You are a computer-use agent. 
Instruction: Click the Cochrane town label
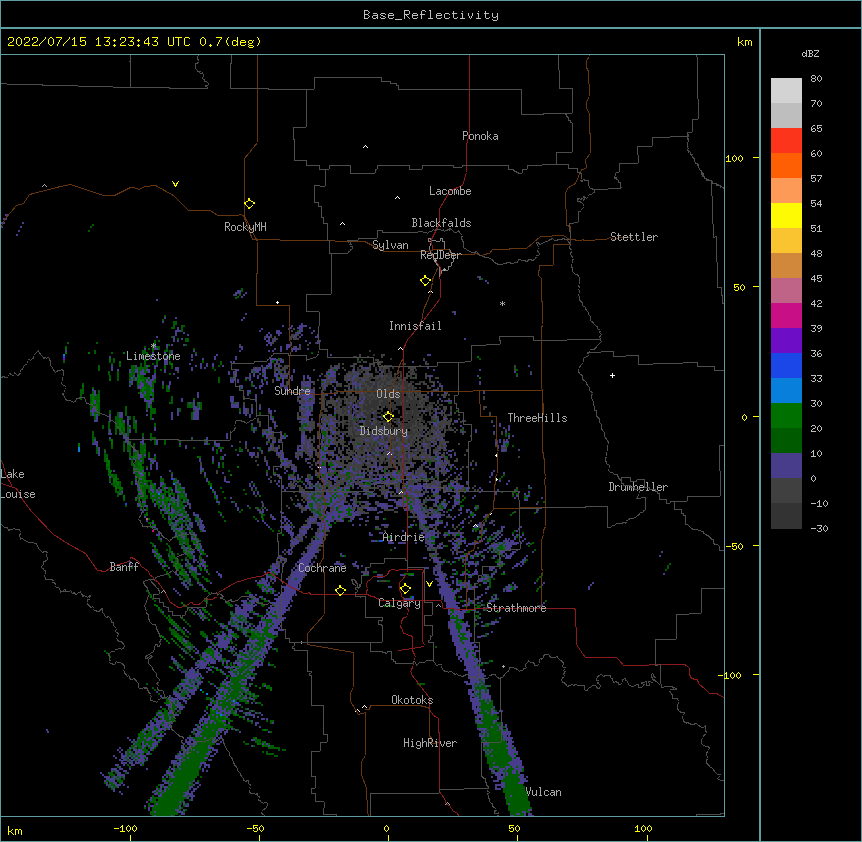(322, 568)
